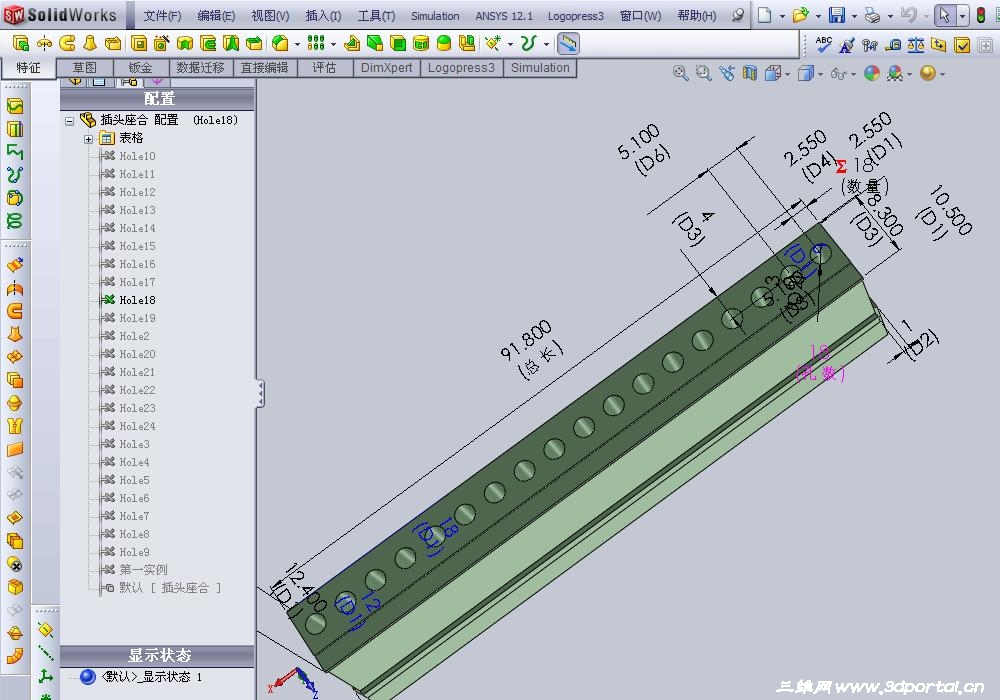Click the Section View icon
Viewport: 1000px width, 700px height.
tap(749, 73)
